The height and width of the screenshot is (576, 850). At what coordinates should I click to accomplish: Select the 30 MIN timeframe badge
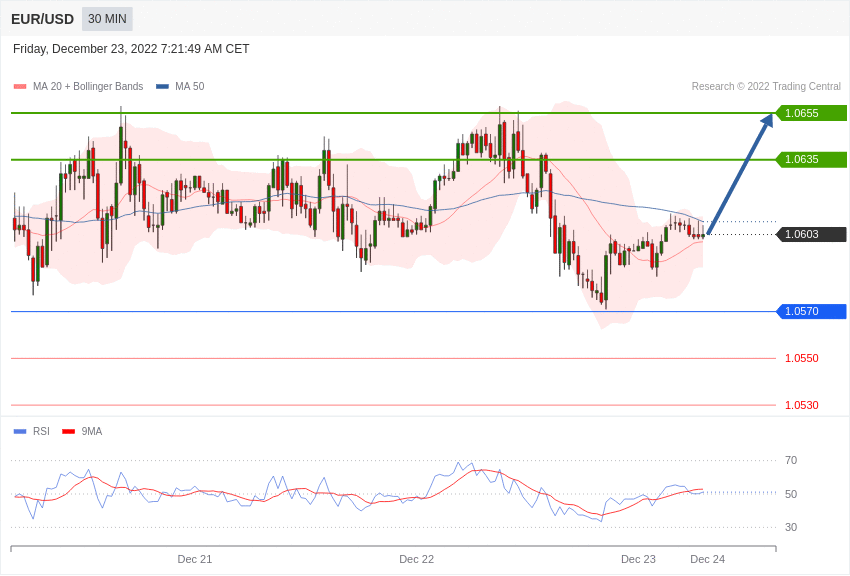pos(107,19)
